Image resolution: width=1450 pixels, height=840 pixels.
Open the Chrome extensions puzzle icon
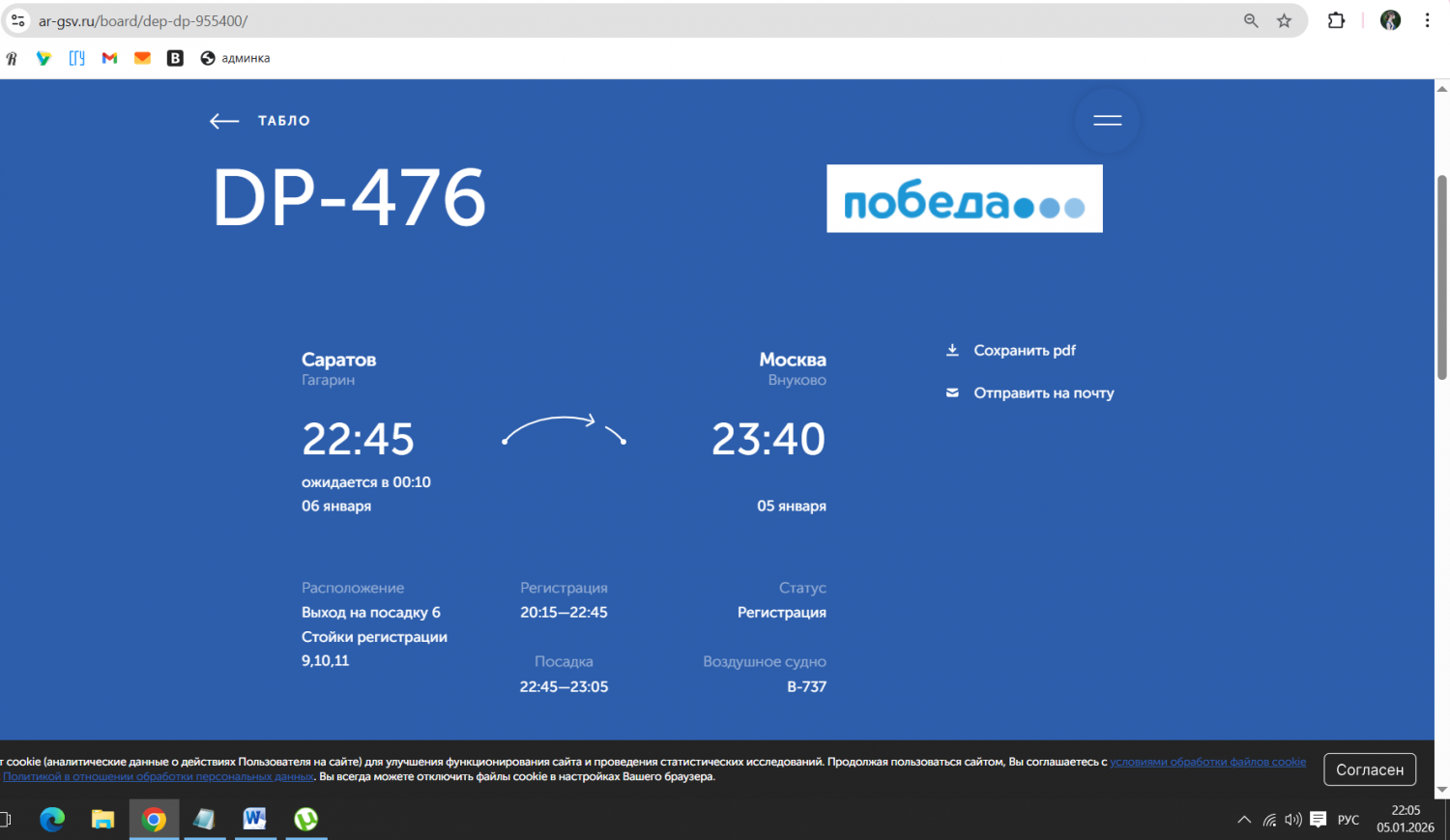1336,20
